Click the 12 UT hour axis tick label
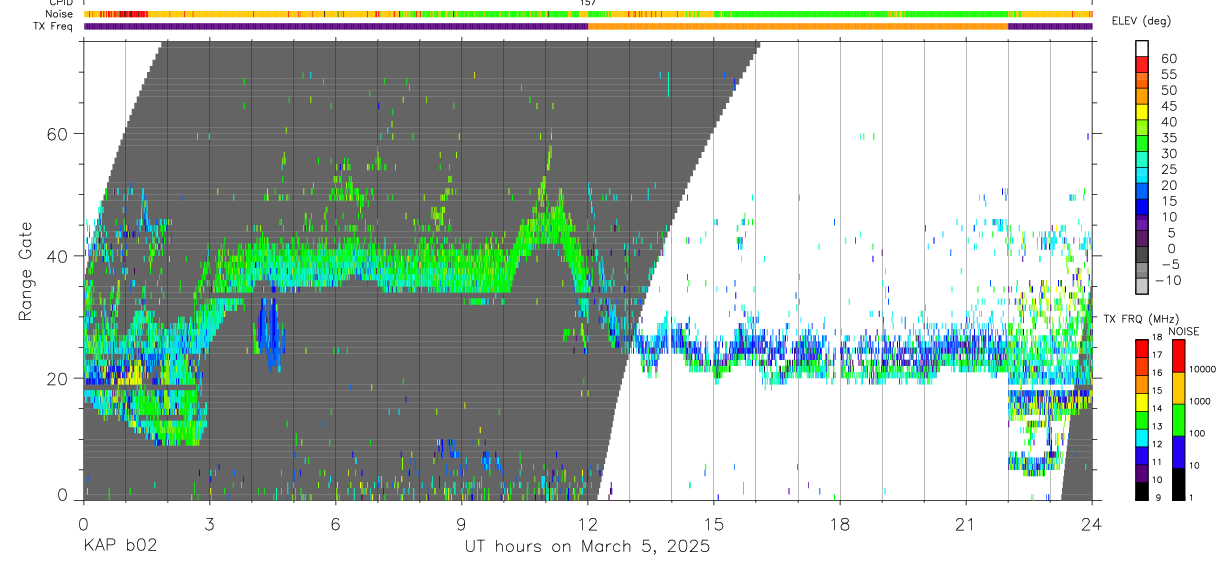 tap(588, 524)
